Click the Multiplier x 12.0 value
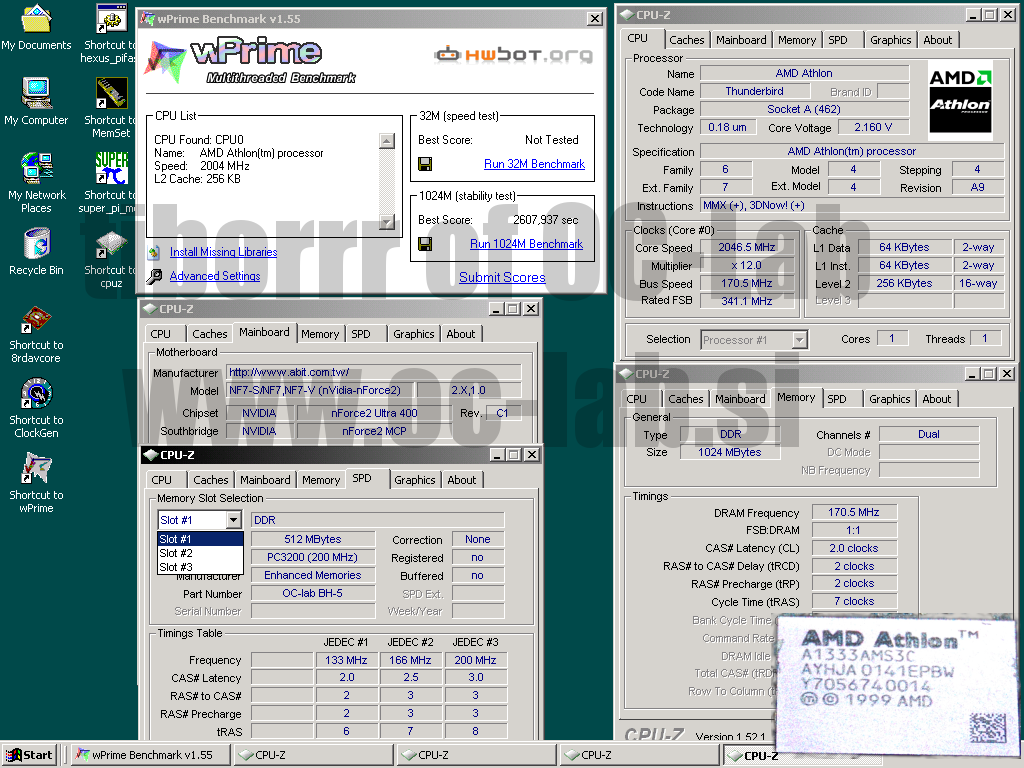The image size is (1024, 768). click(x=746, y=266)
